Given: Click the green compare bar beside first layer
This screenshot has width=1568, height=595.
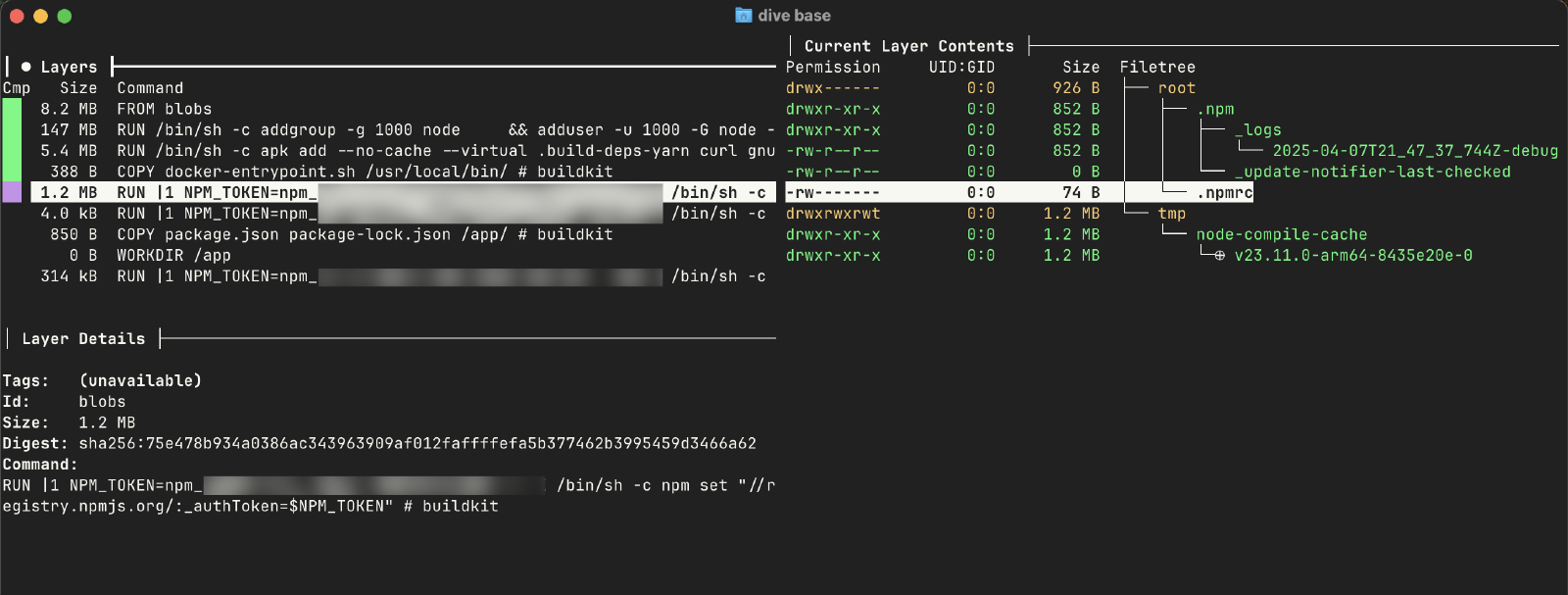Looking at the screenshot, I should (12, 110).
